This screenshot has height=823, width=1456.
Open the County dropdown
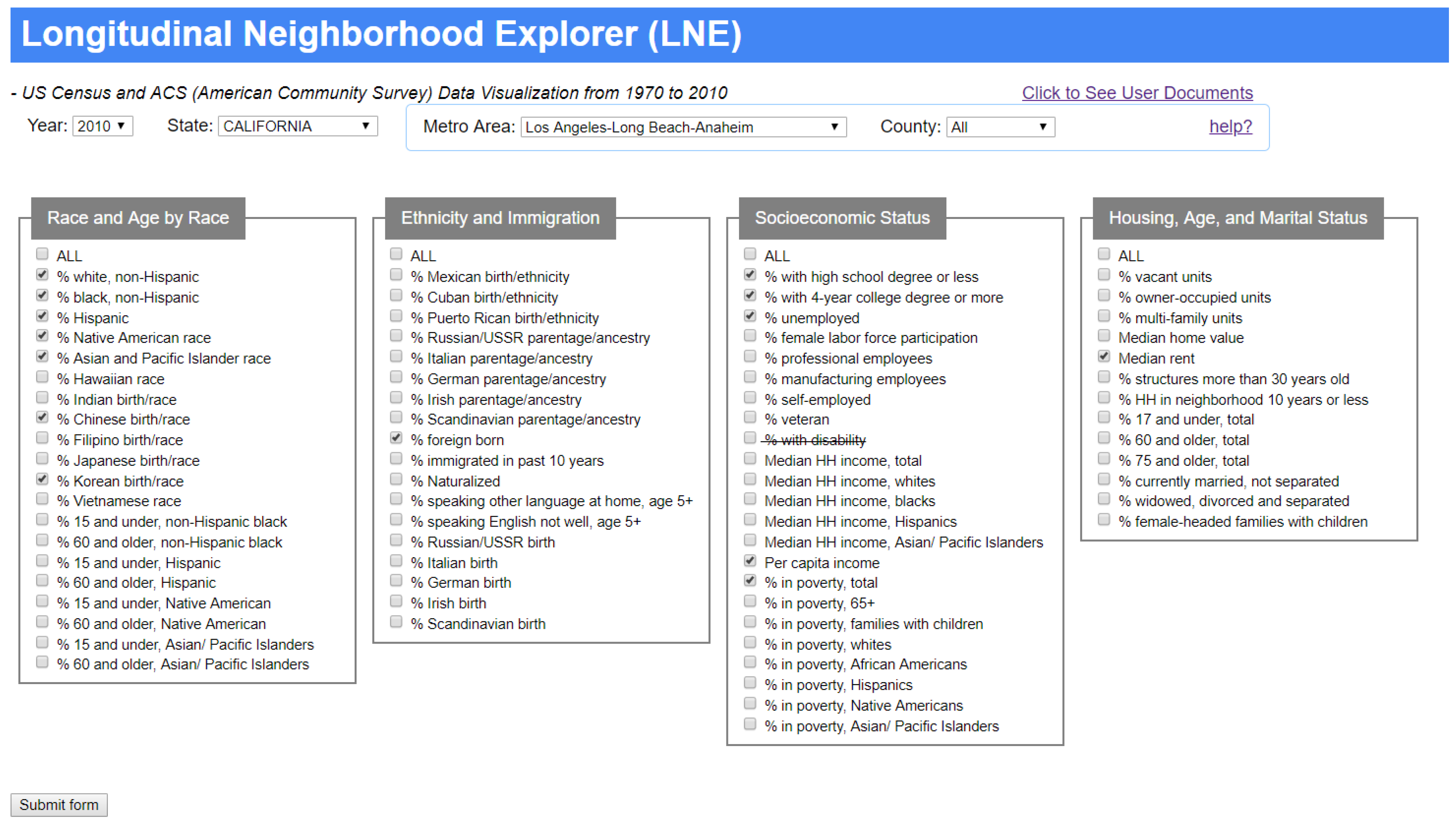coord(1001,127)
